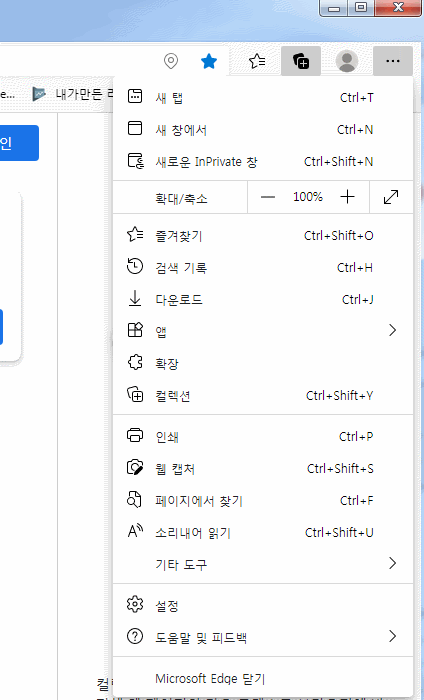Image resolution: width=424 pixels, height=700 pixels.
Task: Open 도움말 및 피드백 menu entry
Action: click(x=263, y=637)
